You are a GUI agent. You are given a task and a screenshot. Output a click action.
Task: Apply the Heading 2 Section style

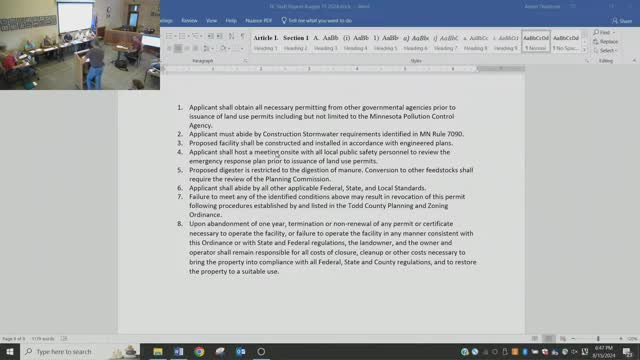[x=296, y=42]
